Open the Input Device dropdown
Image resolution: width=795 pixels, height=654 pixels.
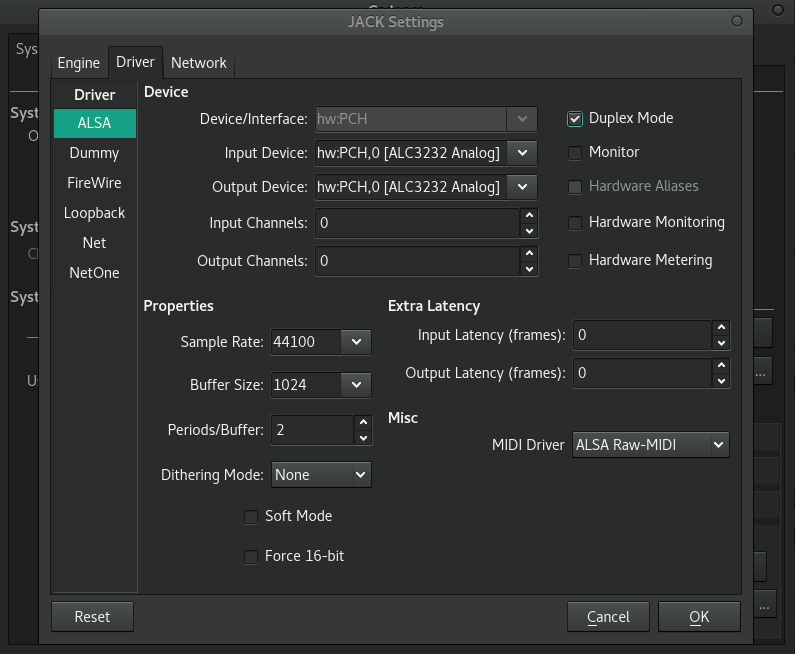click(x=521, y=153)
